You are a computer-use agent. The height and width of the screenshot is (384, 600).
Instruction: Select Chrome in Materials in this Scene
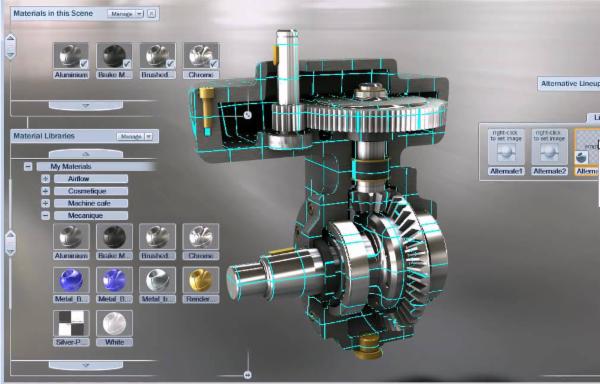201,55
